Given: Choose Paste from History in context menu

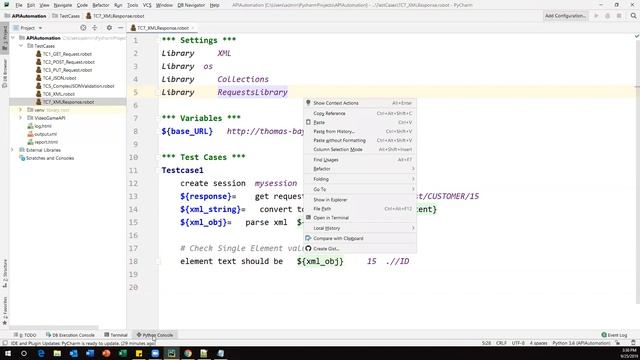Looking at the screenshot, I should tap(360, 131).
